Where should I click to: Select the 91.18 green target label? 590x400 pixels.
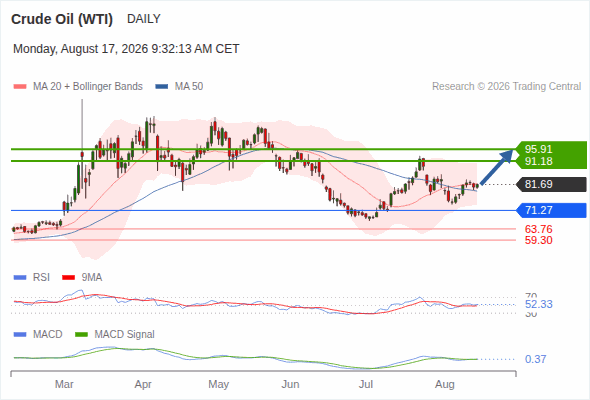(538, 161)
